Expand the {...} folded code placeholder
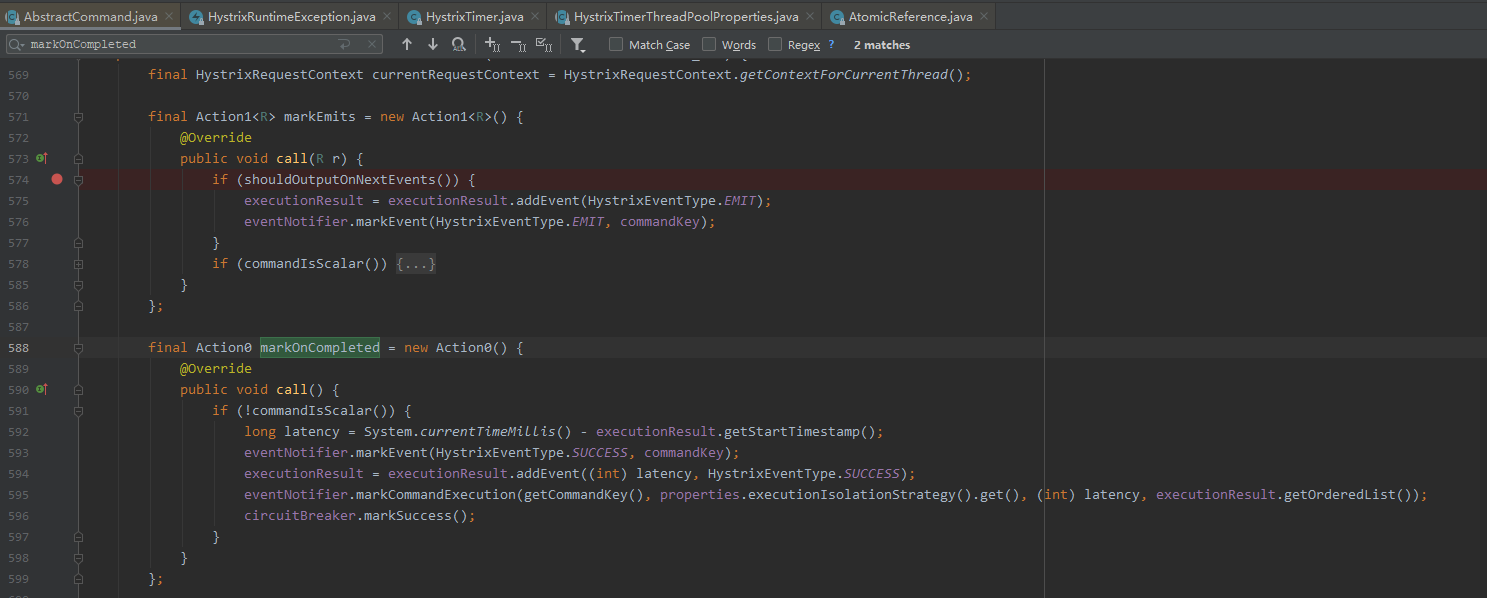The width and height of the screenshot is (1487, 598). pos(416,264)
